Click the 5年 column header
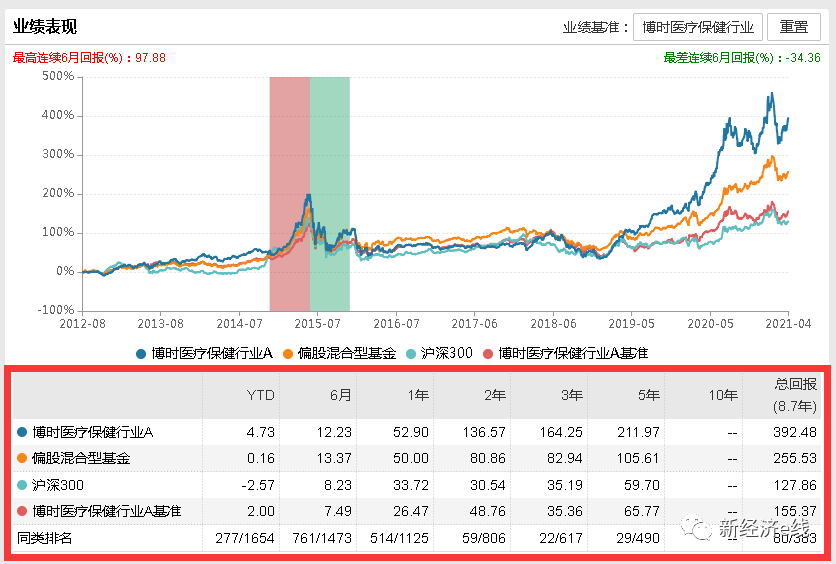Screen dimensions: 836x564 tap(649, 395)
